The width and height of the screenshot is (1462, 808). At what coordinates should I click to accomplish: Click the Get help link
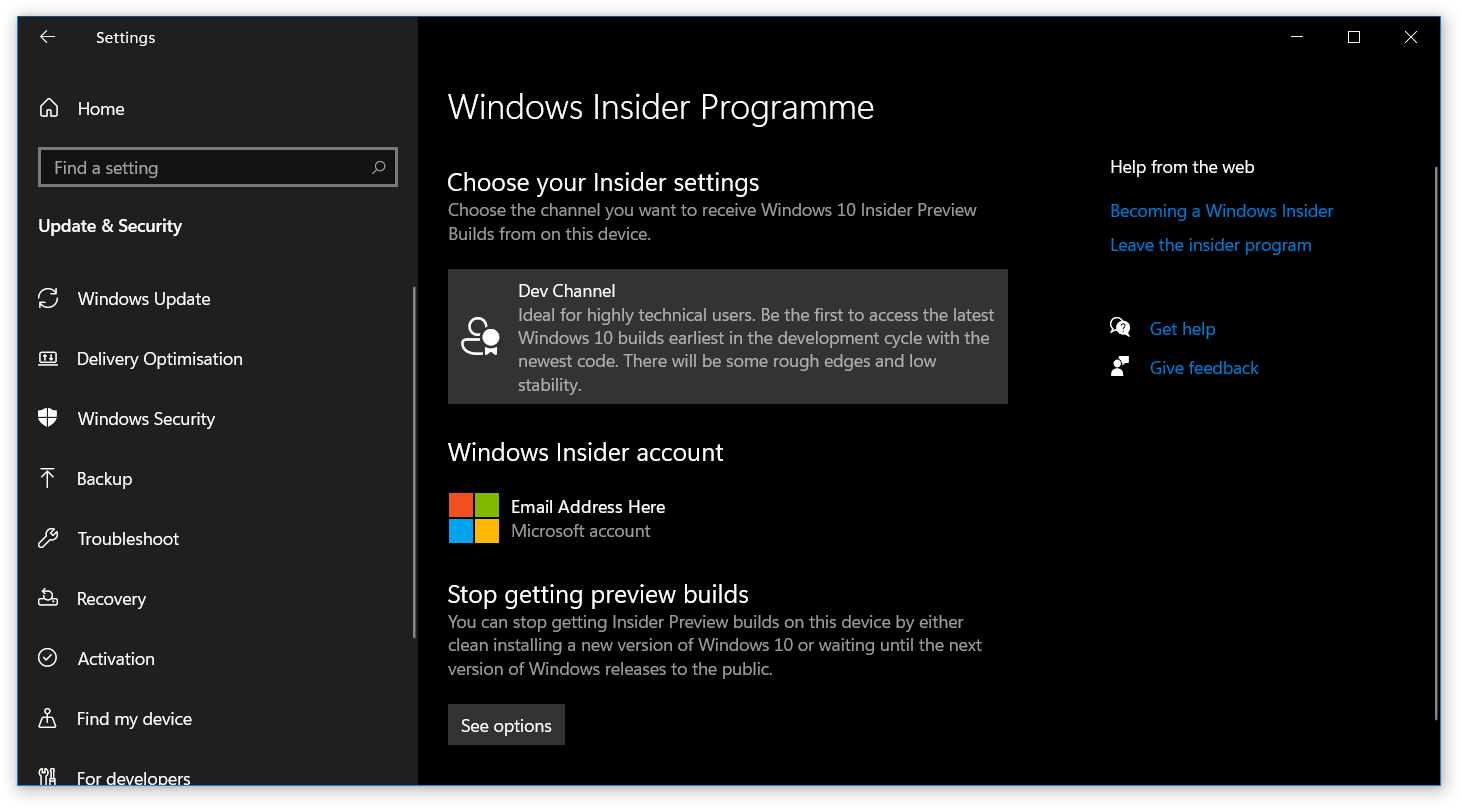[x=1182, y=329]
